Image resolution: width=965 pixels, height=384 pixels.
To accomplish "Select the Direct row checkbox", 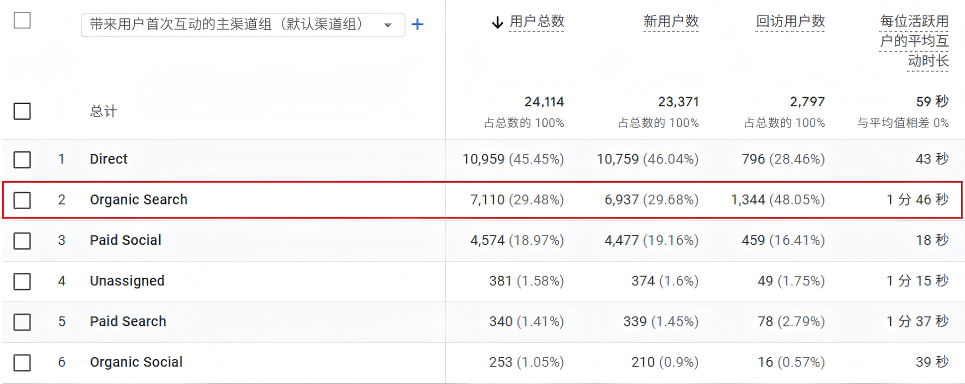I will pyautogui.click(x=22, y=159).
